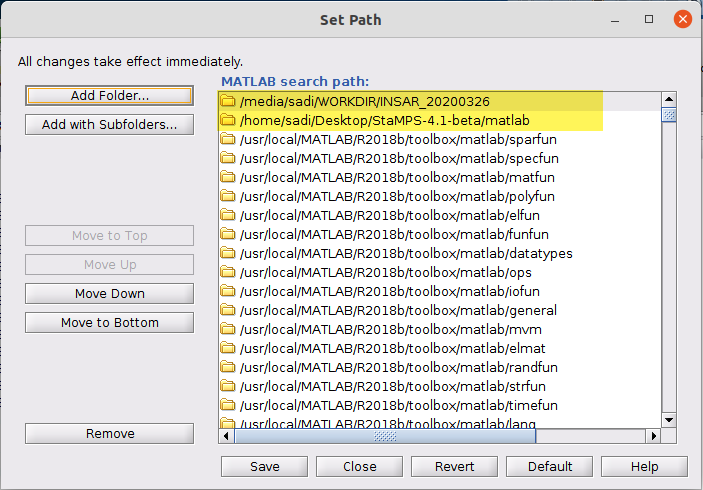Click folder icon beside polyfun path
The image size is (703, 490).
point(228,196)
